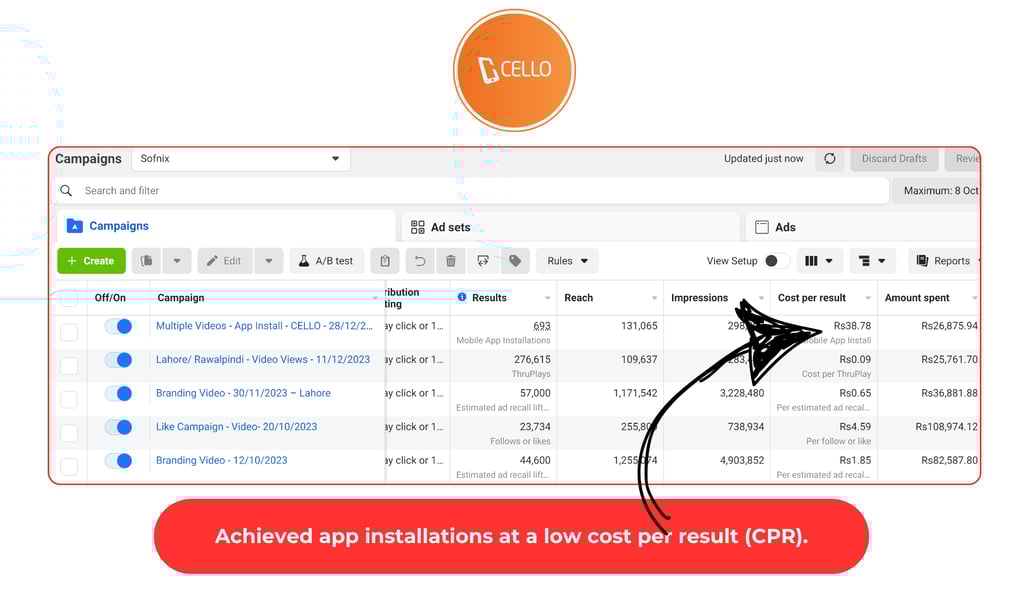Click the export/share icon next to trash
1024x596 pixels.
(x=483, y=260)
